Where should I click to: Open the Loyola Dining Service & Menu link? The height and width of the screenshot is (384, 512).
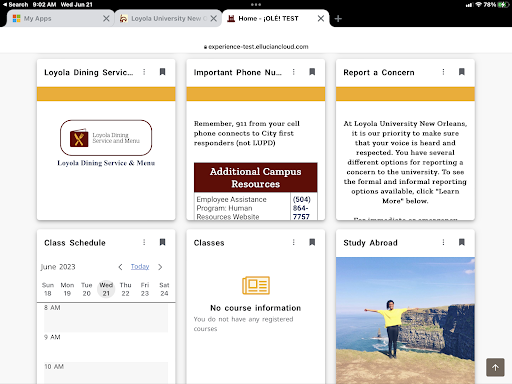(106, 163)
